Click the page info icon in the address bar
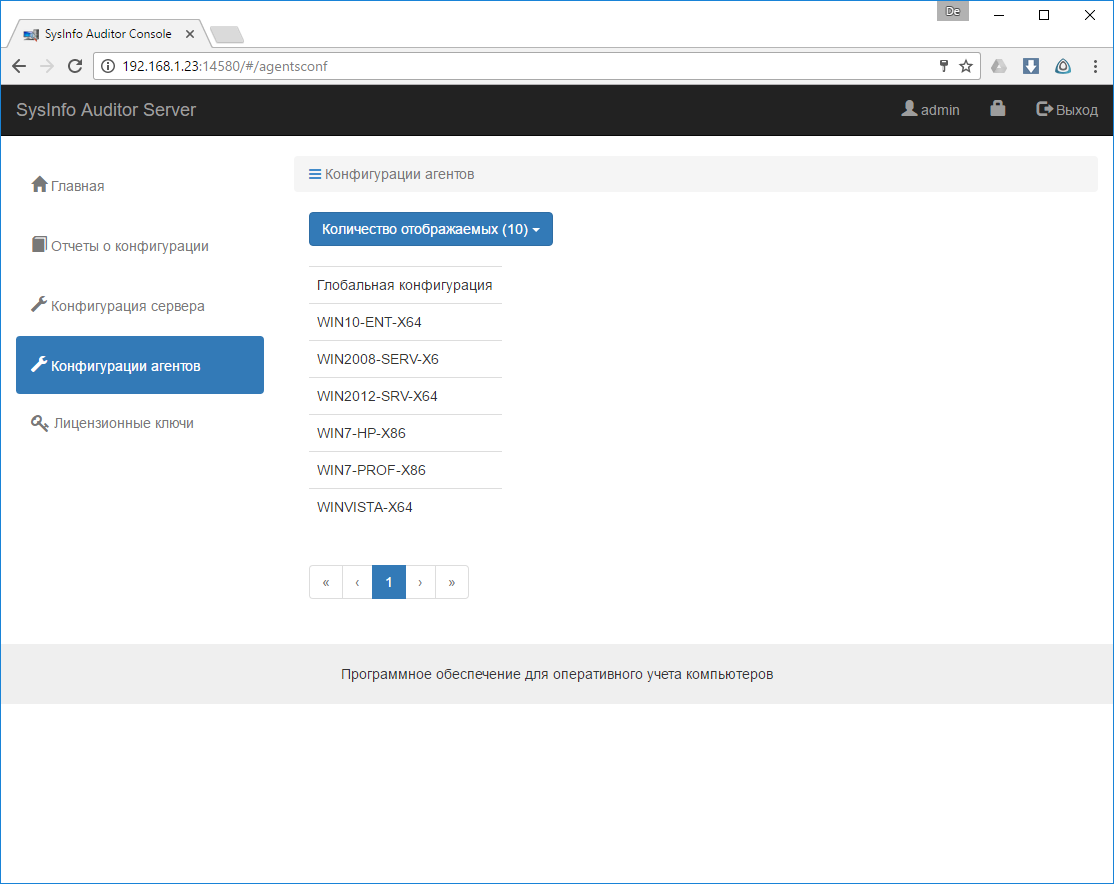Viewport: 1114px width, 884px height. [106, 66]
